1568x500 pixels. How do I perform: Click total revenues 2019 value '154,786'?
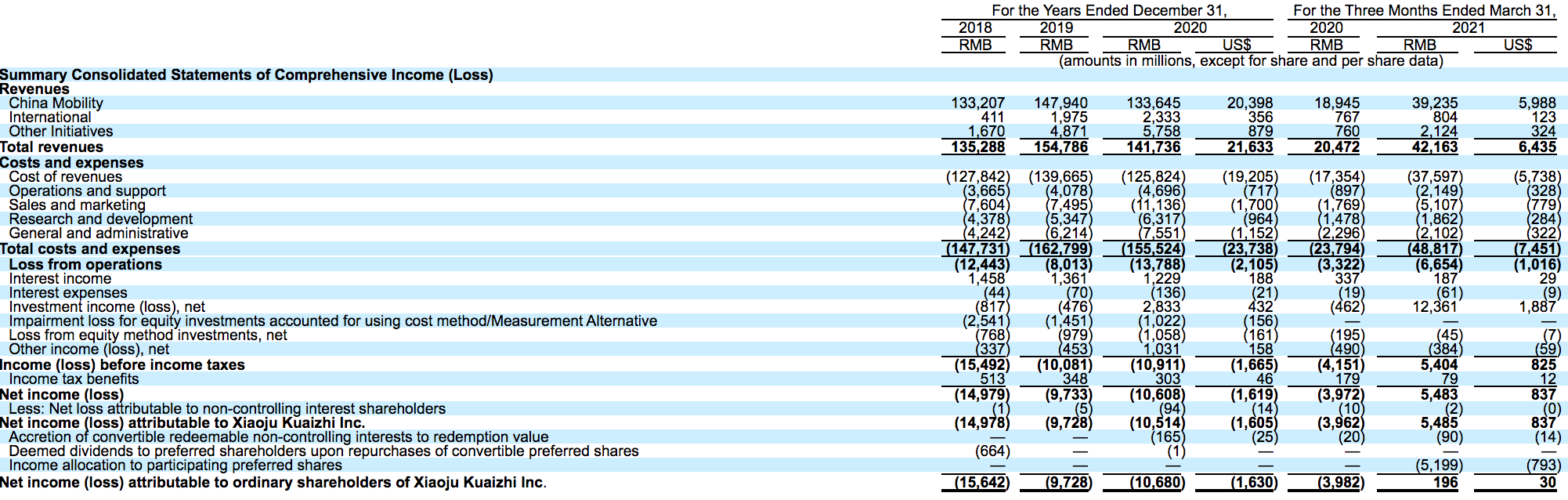[1060, 147]
